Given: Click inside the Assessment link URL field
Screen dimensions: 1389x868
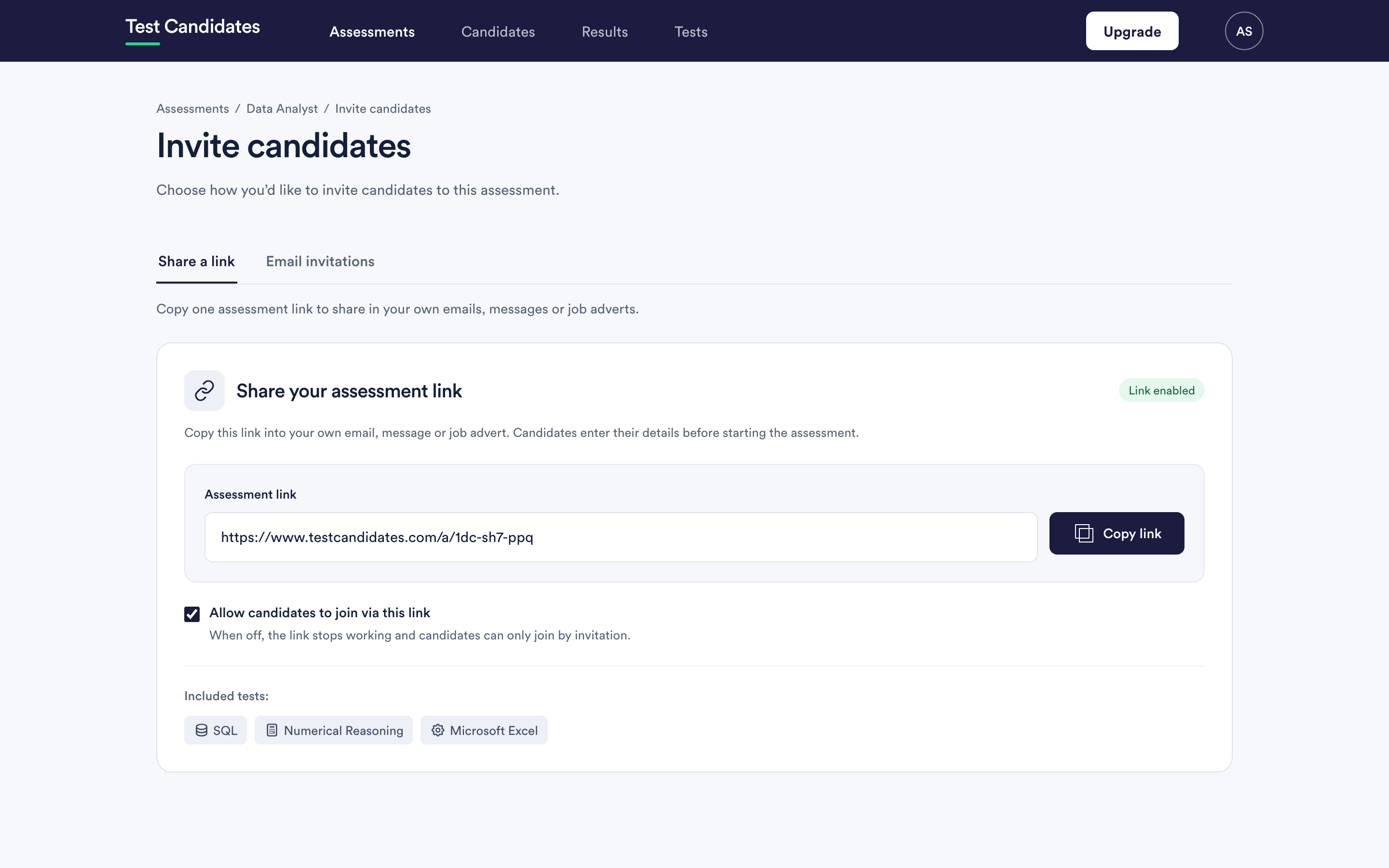Looking at the screenshot, I should coord(620,537).
